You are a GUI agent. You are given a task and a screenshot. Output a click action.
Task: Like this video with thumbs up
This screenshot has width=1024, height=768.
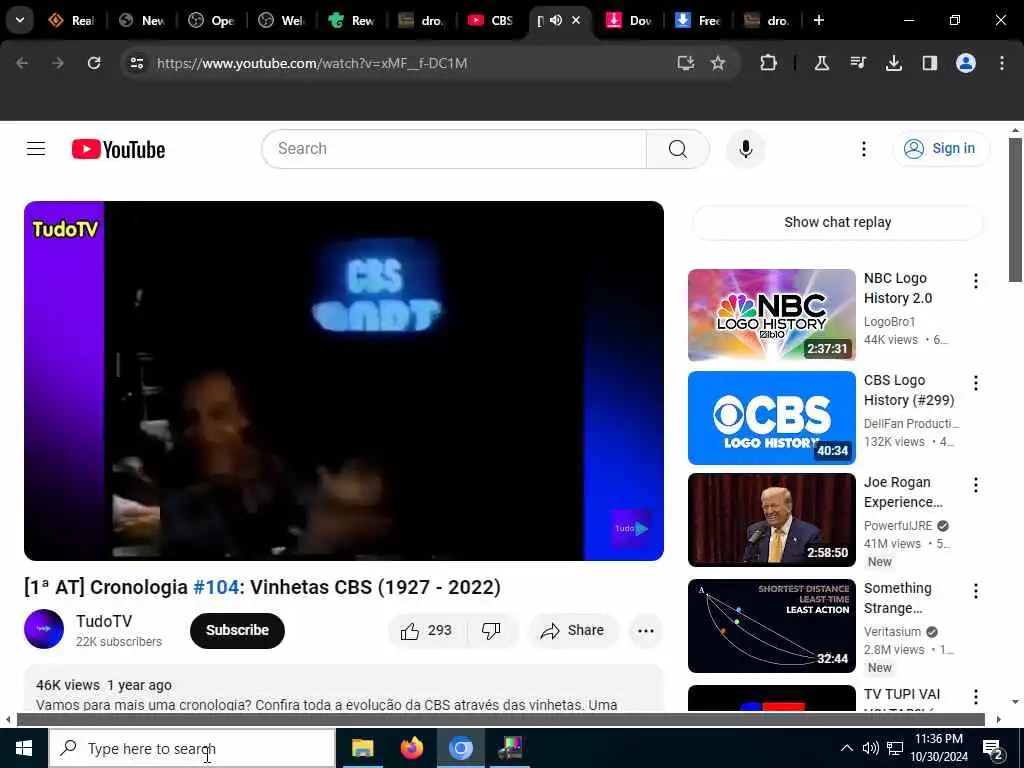click(427, 631)
